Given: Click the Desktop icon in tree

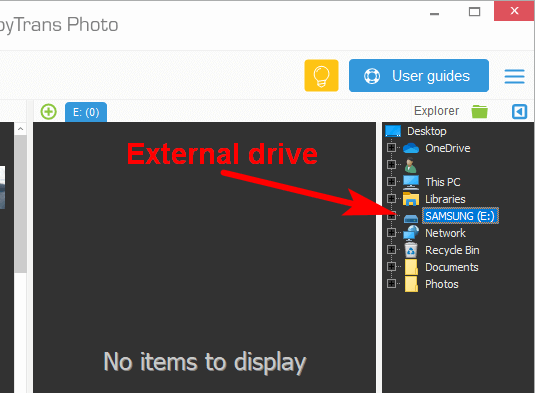Looking at the screenshot, I should [393, 131].
